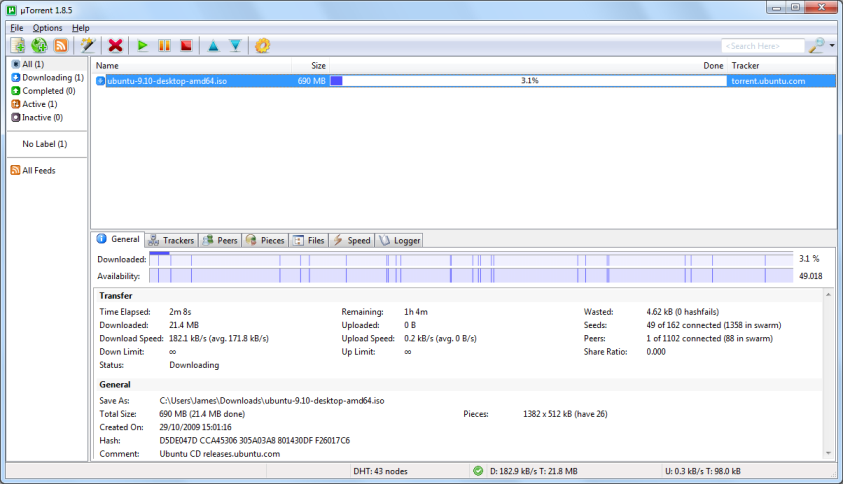The width and height of the screenshot is (843, 484).
Task: Click the details pane scrollbar up arrow
Action: coord(828,295)
